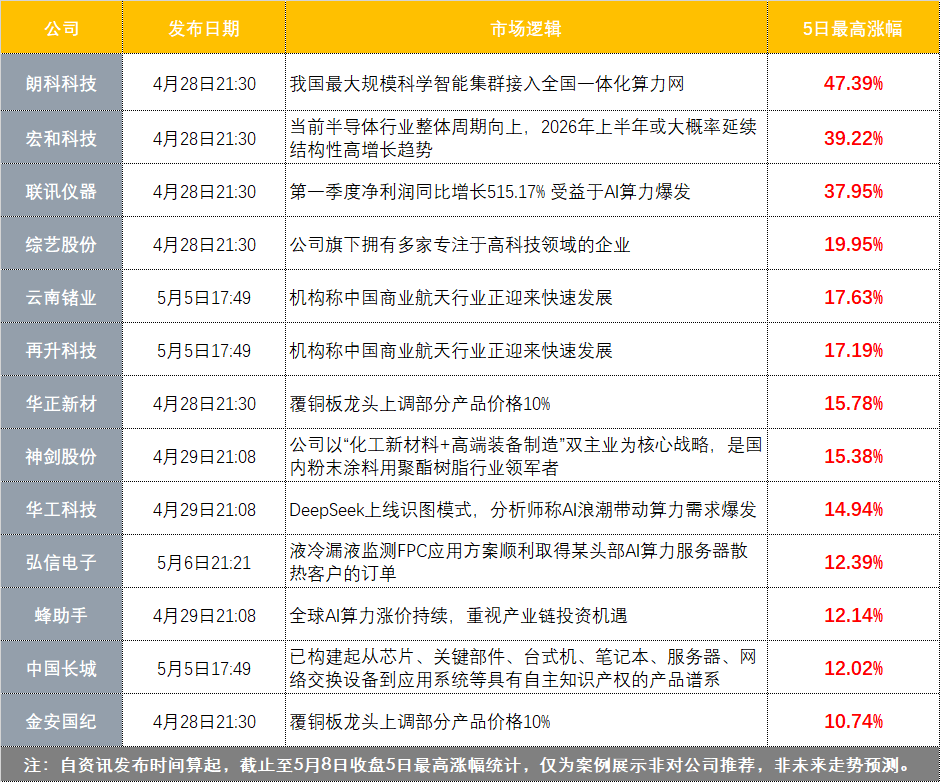Viewport: 940px width, 782px height.
Task: Click the 12.39% gain value
Action: pos(853,562)
